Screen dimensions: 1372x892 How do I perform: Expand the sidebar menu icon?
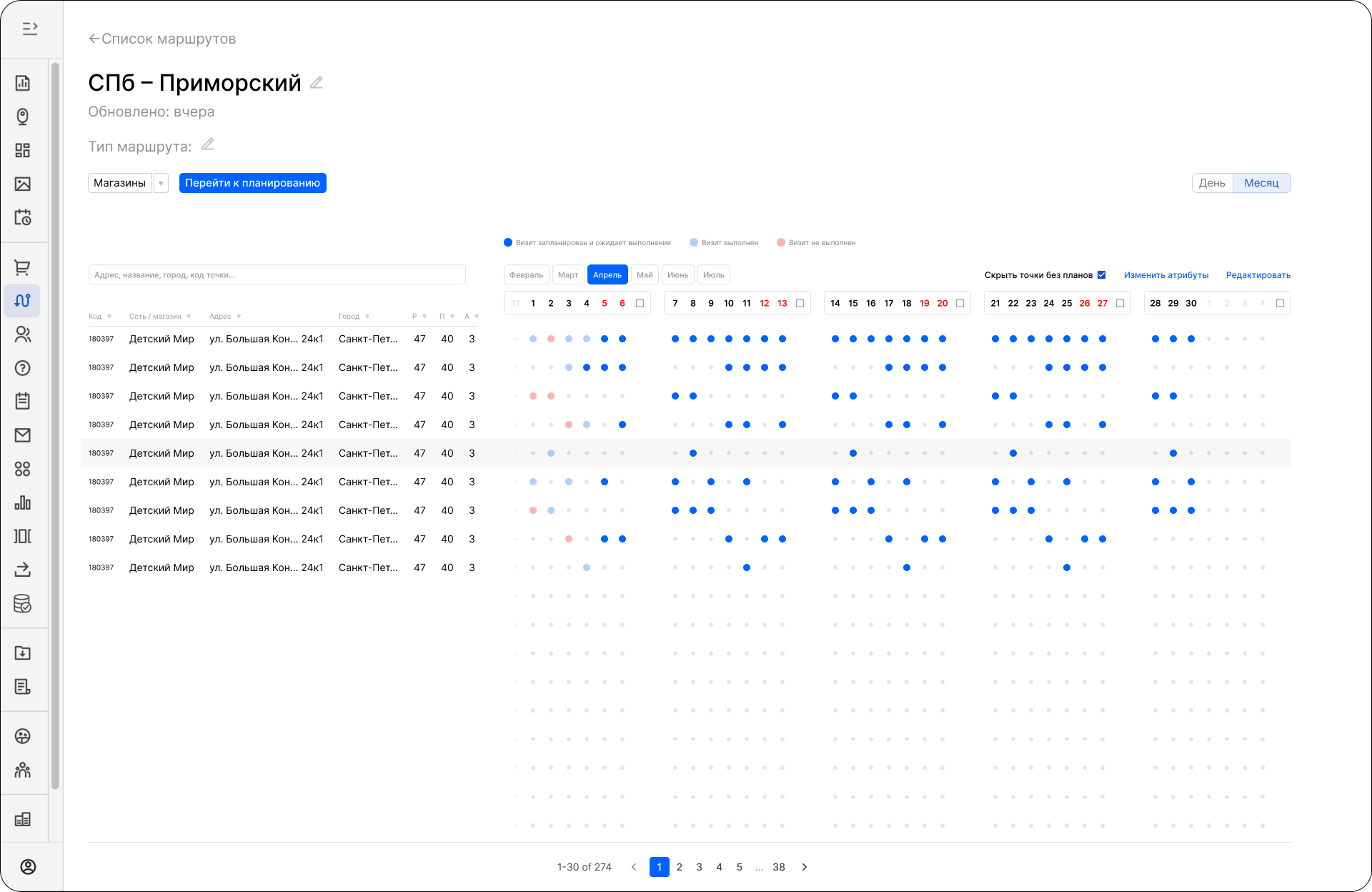[x=29, y=29]
